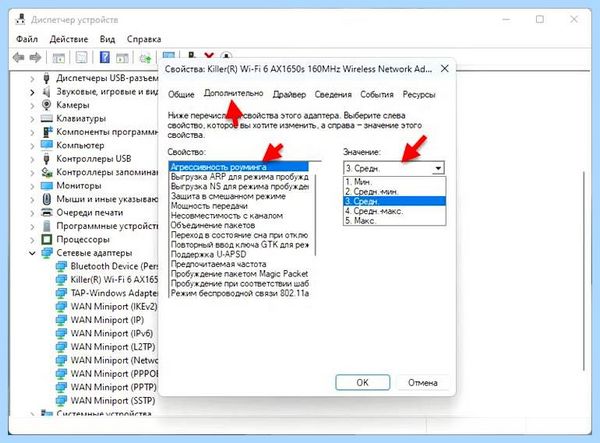Expand the Компьютер tree node

[33, 145]
